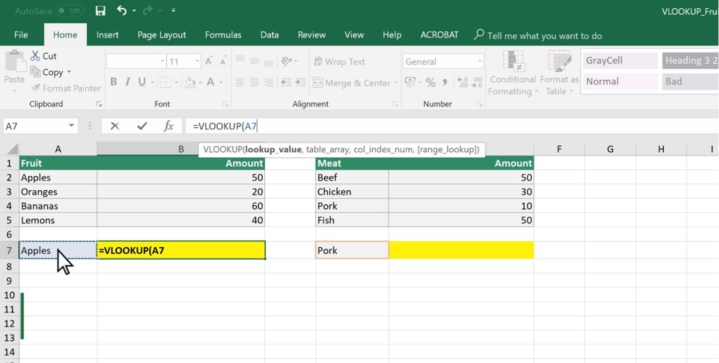Switch to the Formulas ribbon tab
This screenshot has height=363, width=719.
click(223, 35)
